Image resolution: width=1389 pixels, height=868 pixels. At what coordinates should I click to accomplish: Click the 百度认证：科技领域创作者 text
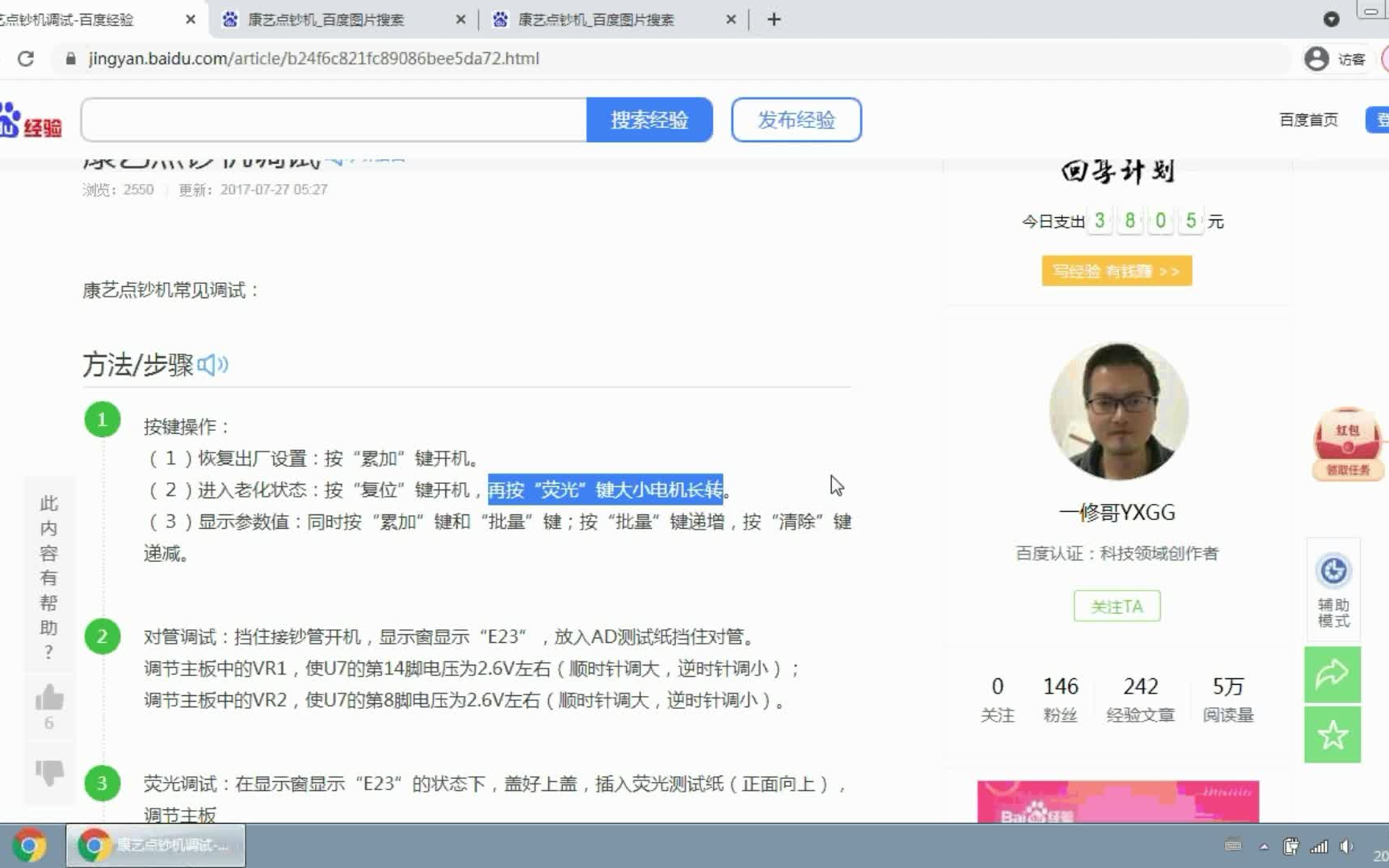[1117, 554]
